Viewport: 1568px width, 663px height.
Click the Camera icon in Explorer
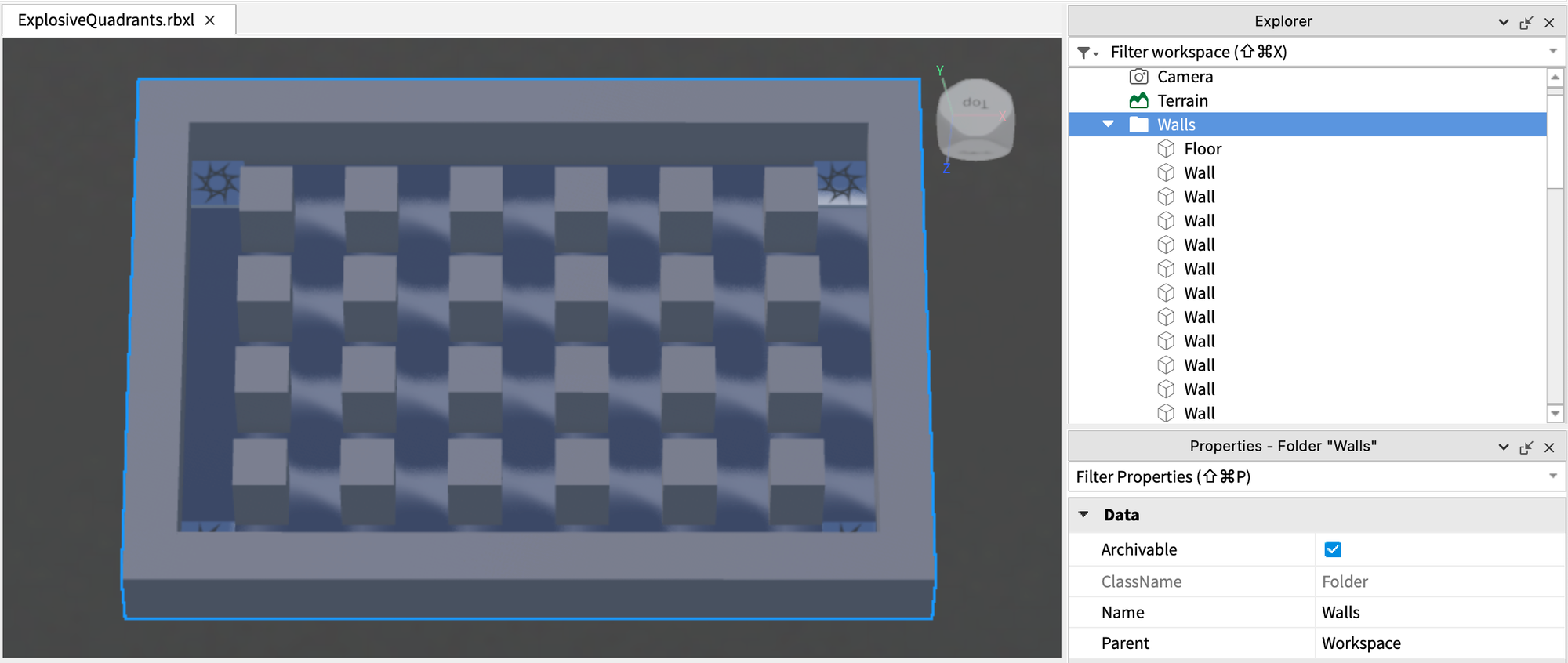click(1138, 77)
